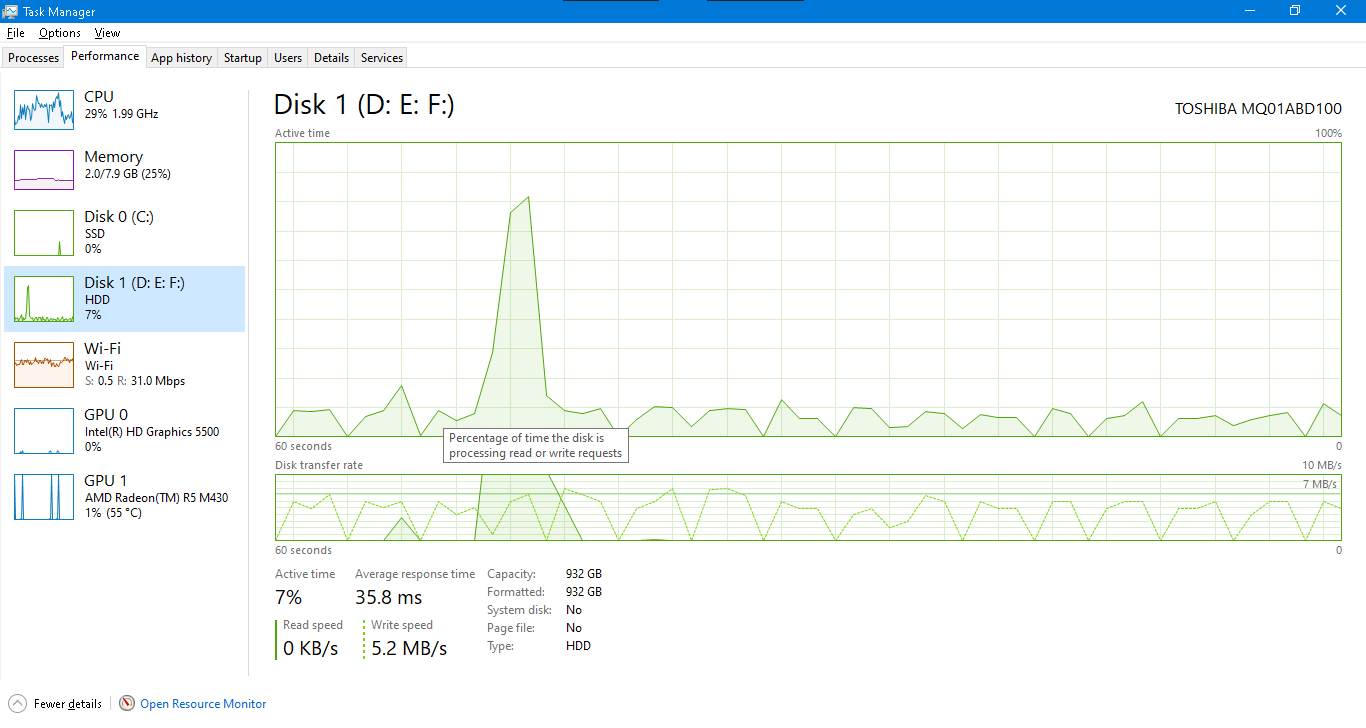Open Resource Monitor link
1366x728 pixels.
(x=203, y=704)
